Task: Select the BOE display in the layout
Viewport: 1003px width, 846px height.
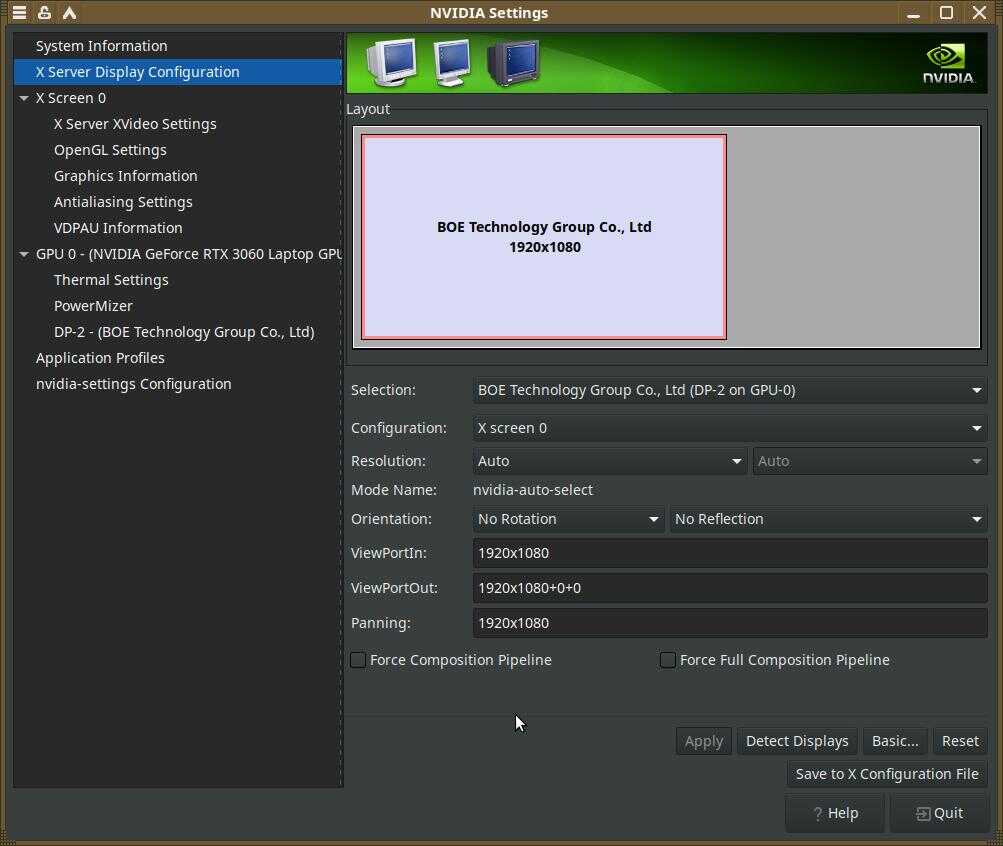Action: click(x=544, y=237)
